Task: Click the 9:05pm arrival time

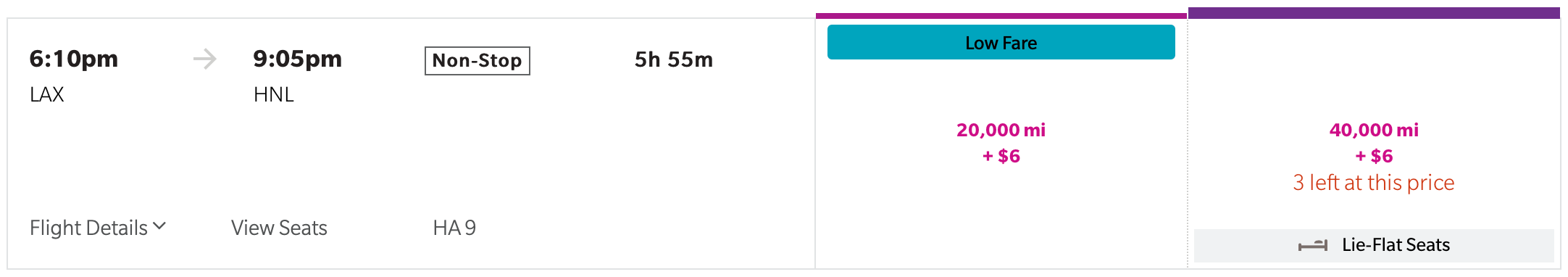Action: point(297,59)
